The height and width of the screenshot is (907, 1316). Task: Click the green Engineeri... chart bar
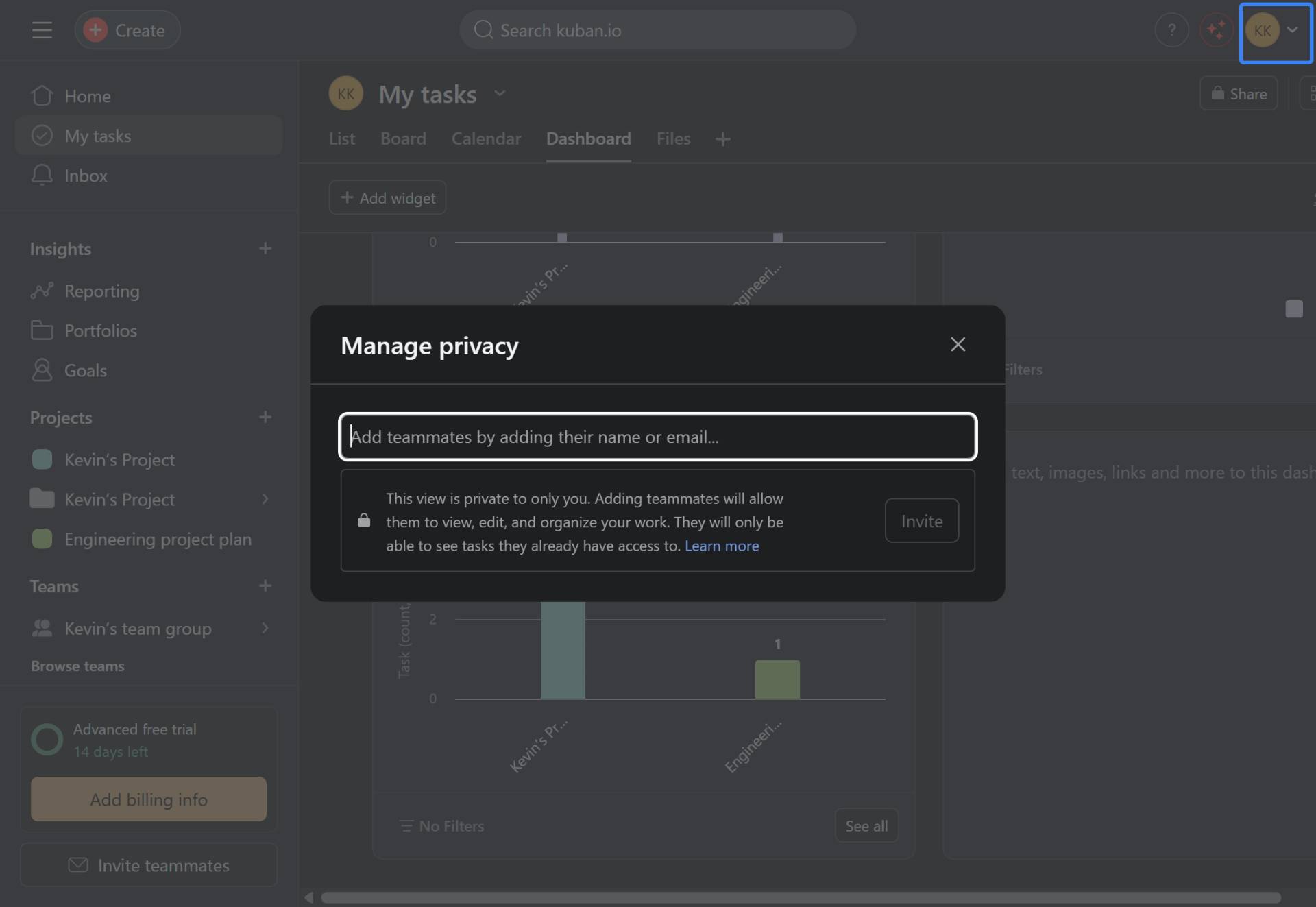click(x=777, y=679)
